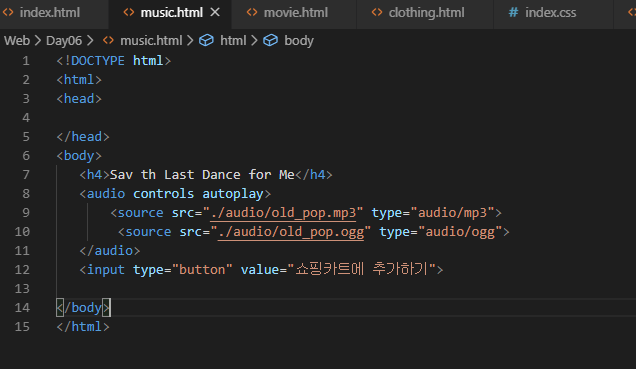Click the html breadcrumb cube icon
Viewport: 636px width, 369px height.
(206, 41)
